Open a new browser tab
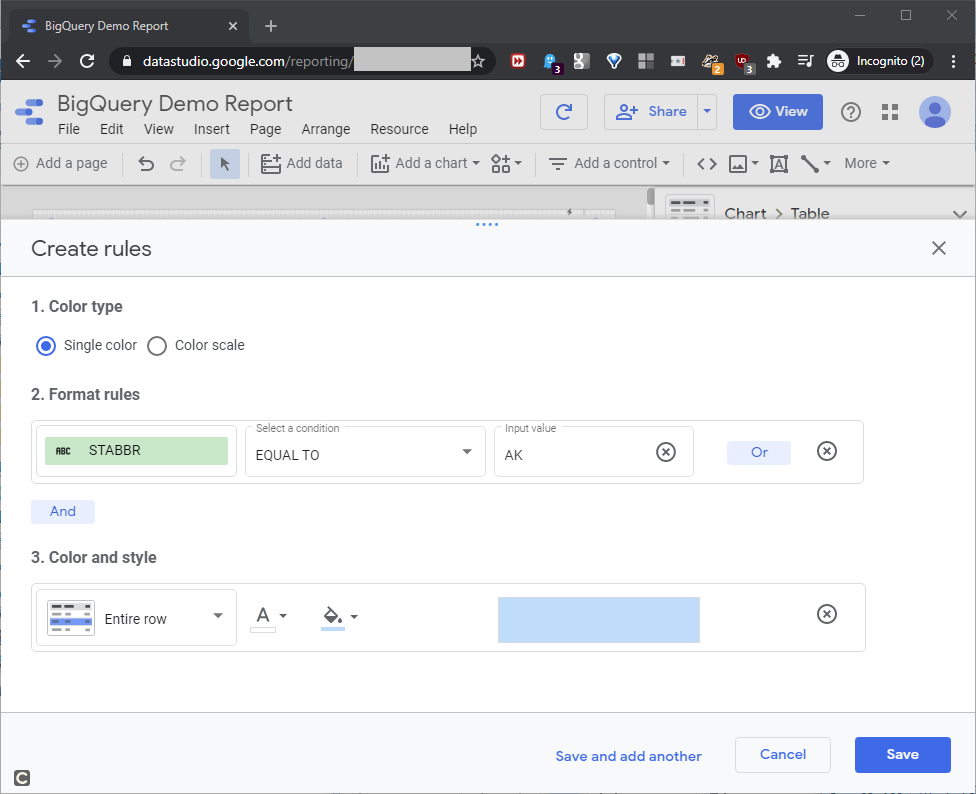 click(271, 26)
